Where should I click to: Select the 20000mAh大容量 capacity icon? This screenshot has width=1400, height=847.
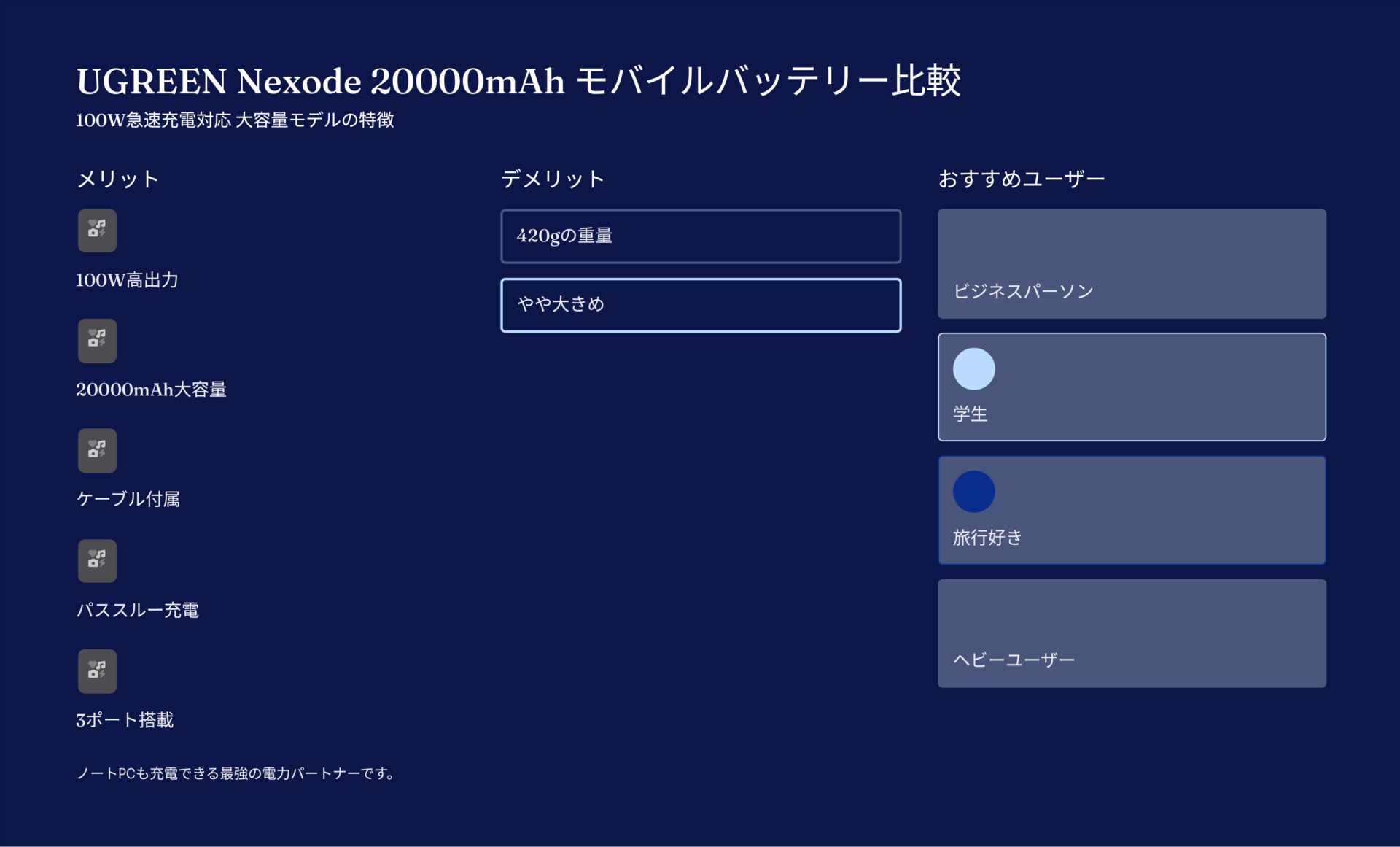pyautogui.click(x=97, y=340)
